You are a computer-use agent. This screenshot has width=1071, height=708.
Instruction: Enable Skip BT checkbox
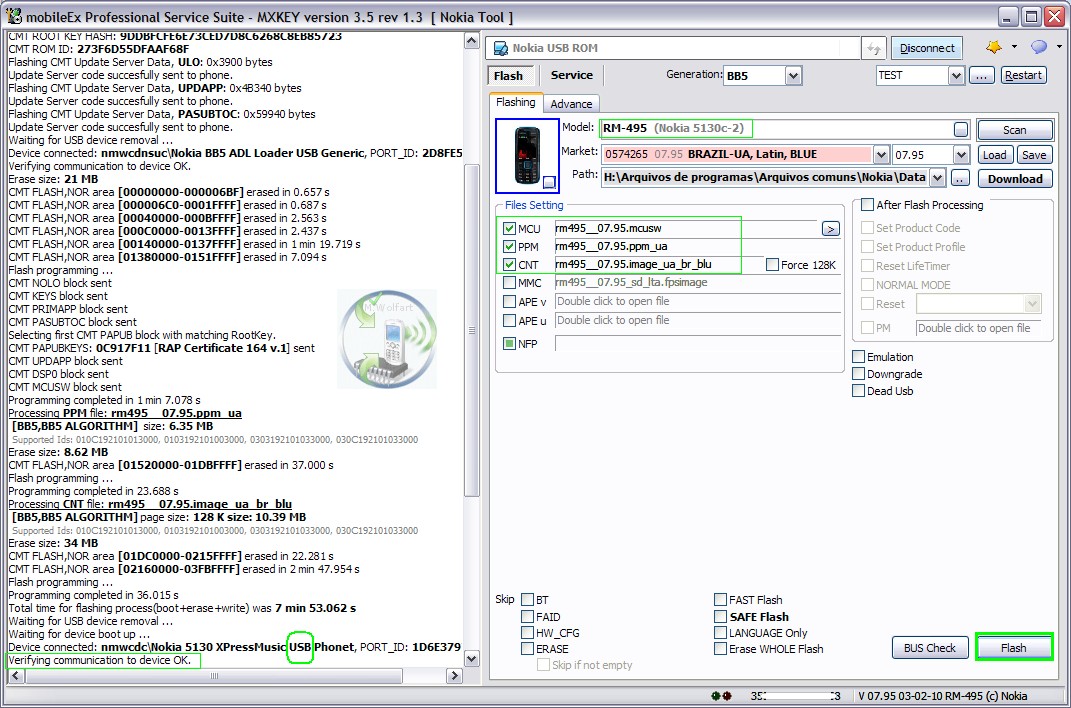pos(527,599)
